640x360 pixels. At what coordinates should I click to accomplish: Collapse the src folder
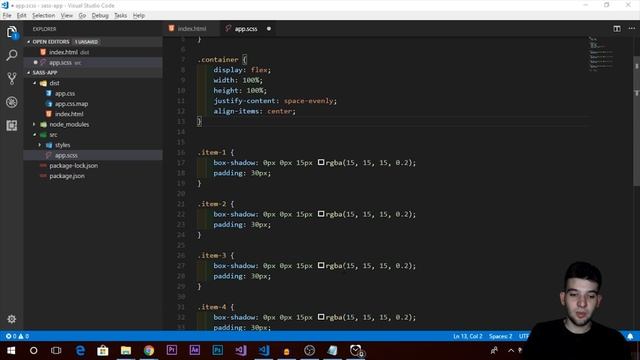(x=35, y=135)
